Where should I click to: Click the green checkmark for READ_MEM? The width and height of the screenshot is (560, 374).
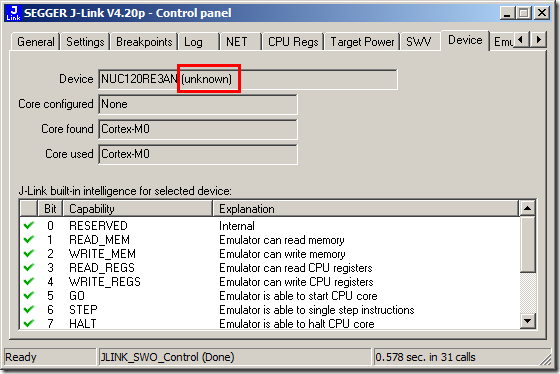point(29,239)
